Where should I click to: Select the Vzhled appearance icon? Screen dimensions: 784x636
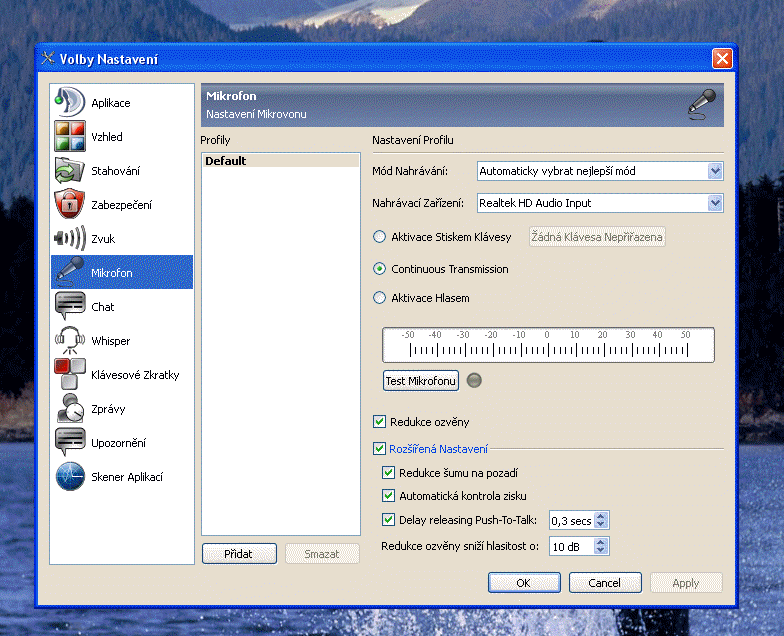point(70,137)
